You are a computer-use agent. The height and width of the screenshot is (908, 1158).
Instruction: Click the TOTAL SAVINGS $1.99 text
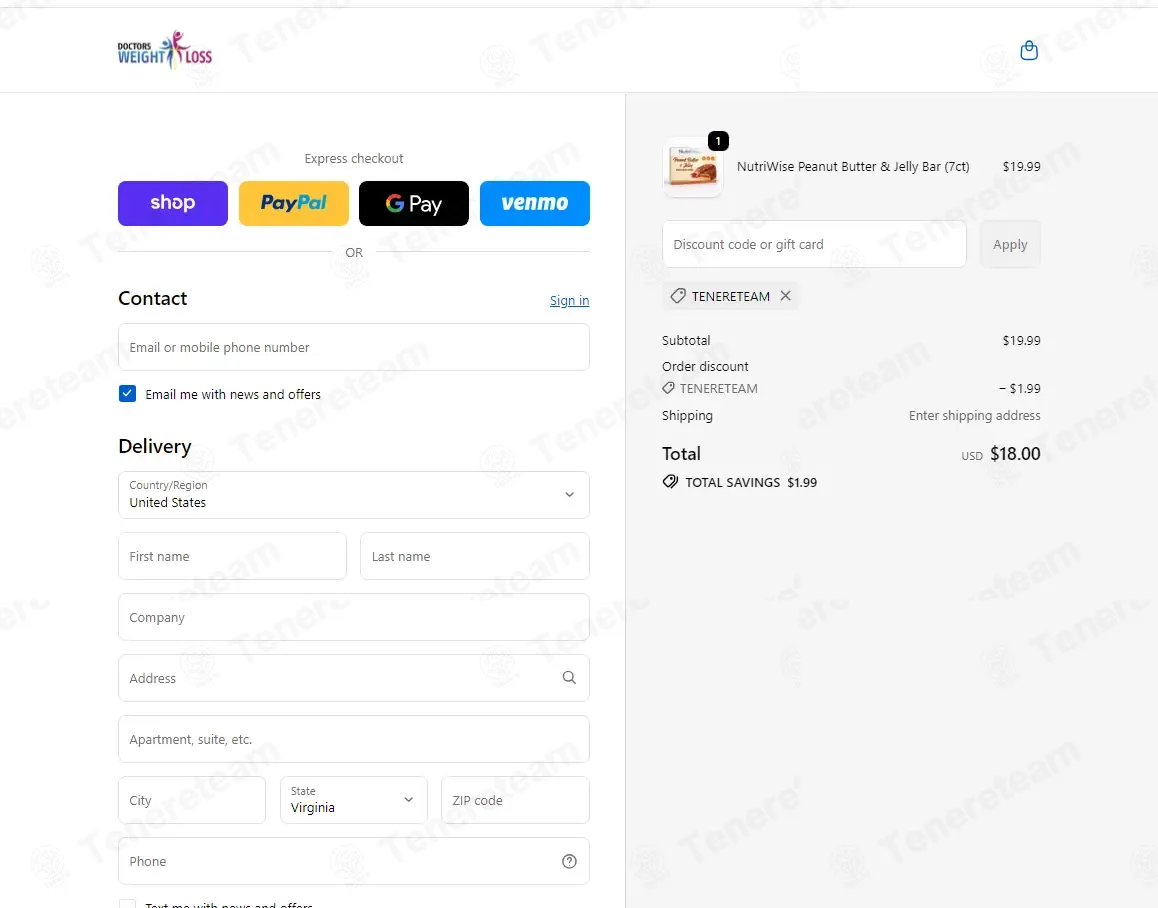750,482
